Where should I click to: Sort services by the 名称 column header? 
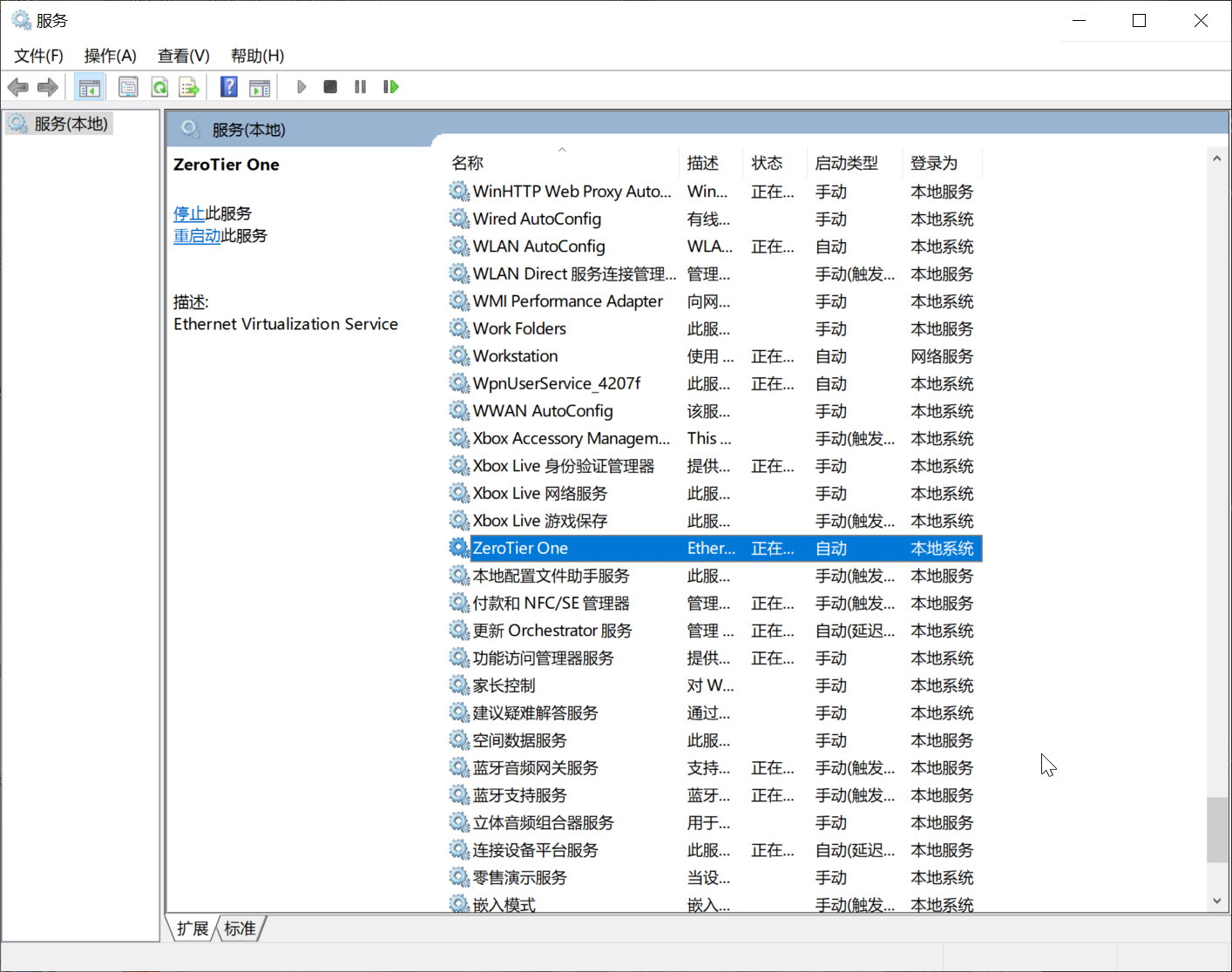click(x=468, y=163)
